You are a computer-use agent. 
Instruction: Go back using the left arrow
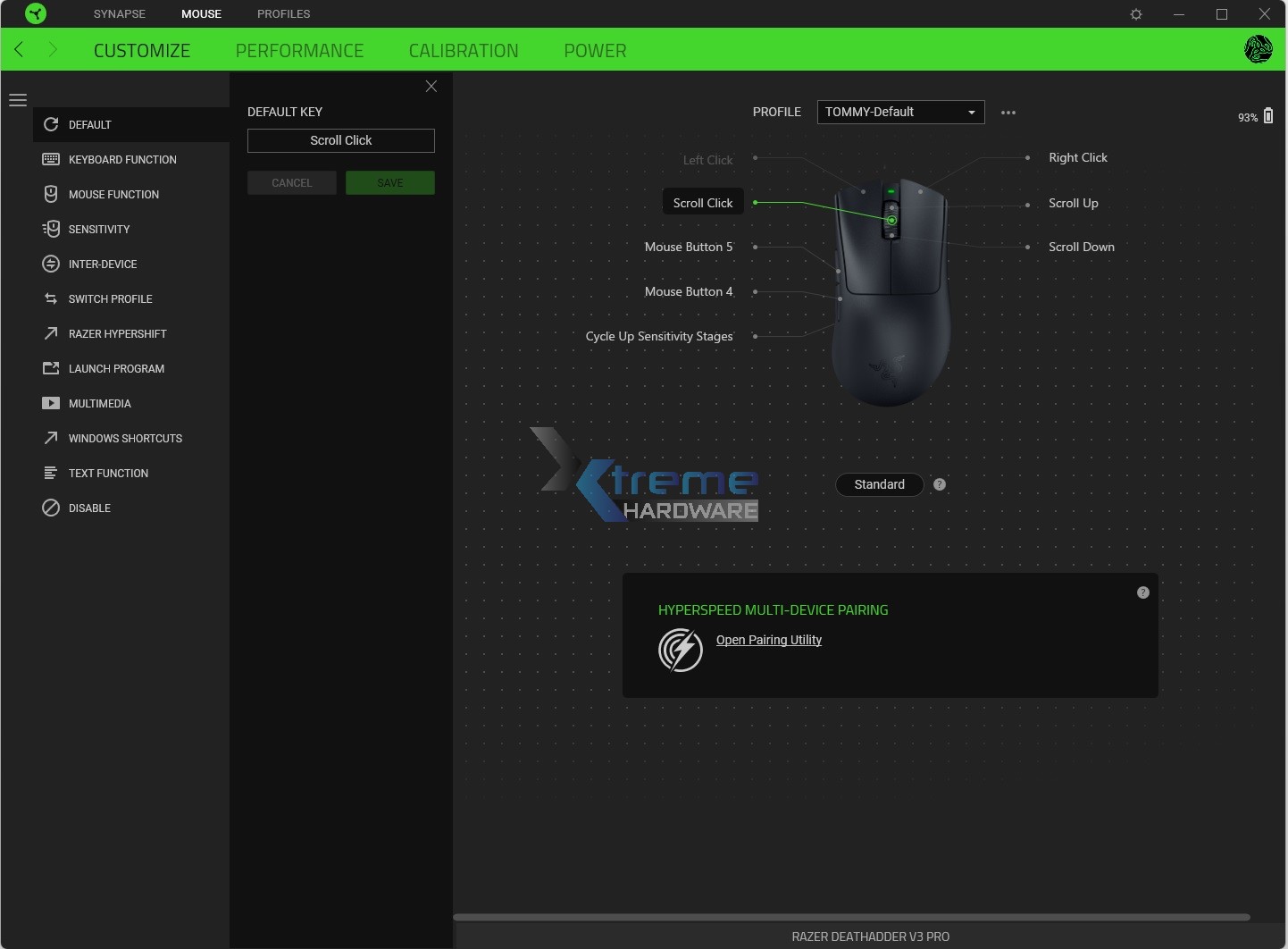pyautogui.click(x=19, y=50)
